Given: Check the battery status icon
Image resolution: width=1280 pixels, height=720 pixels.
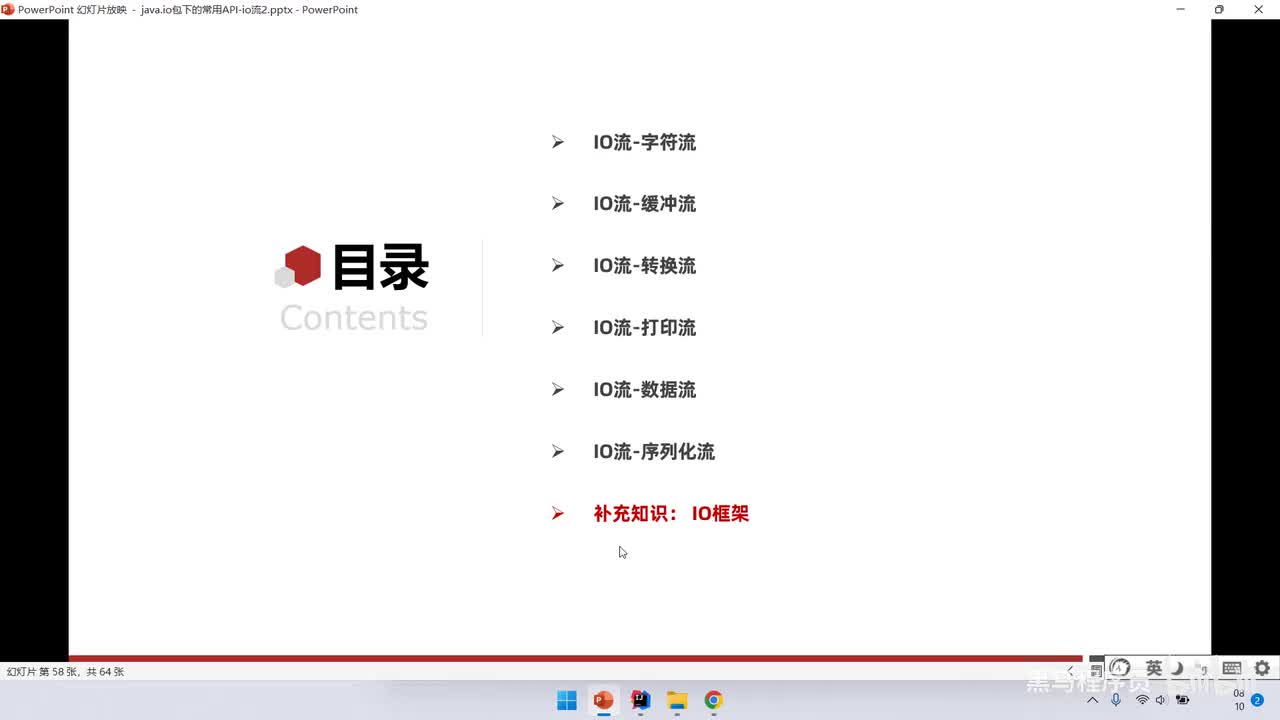Looking at the screenshot, I should tap(1182, 700).
